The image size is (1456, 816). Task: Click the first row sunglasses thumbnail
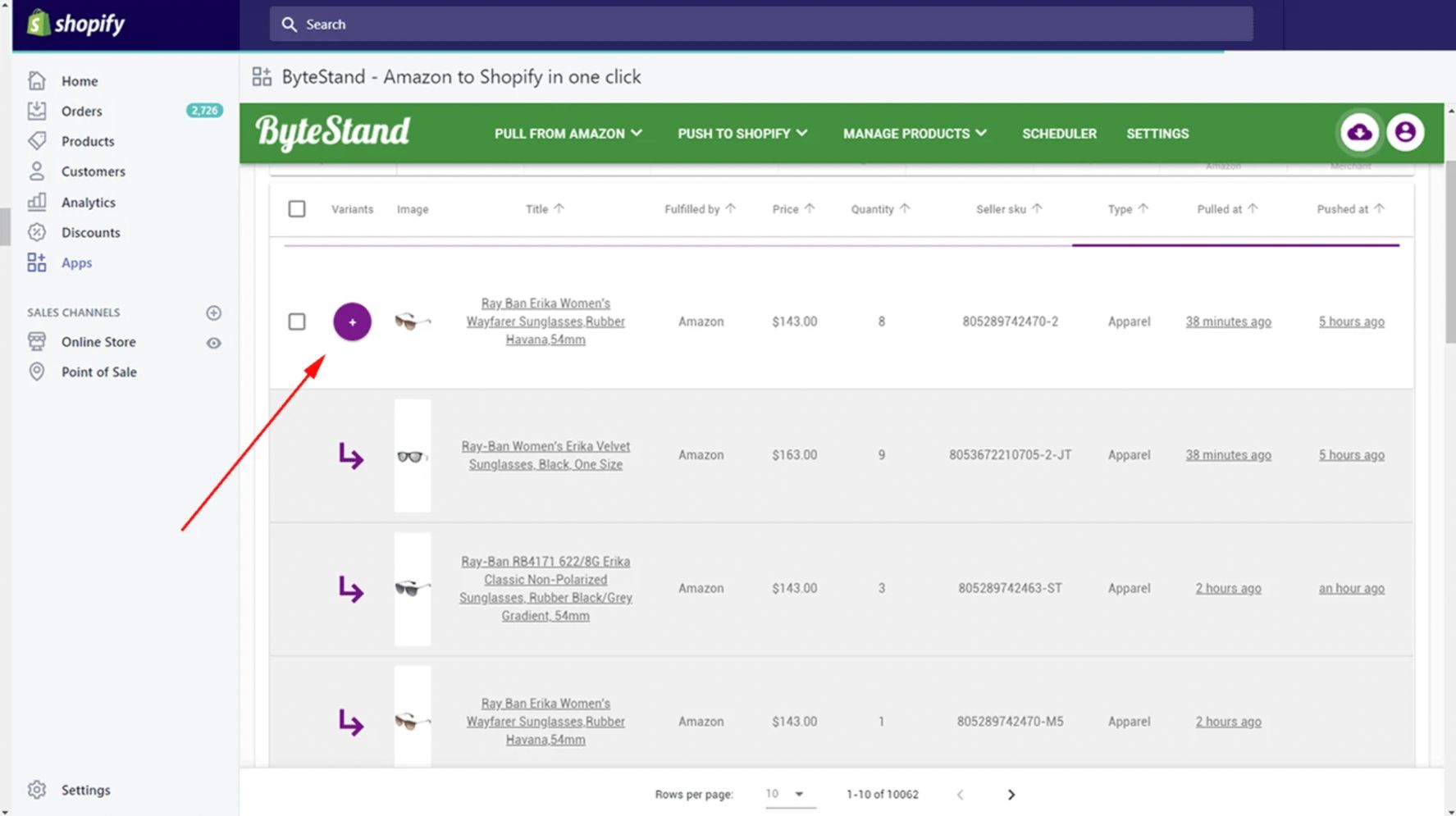click(413, 321)
